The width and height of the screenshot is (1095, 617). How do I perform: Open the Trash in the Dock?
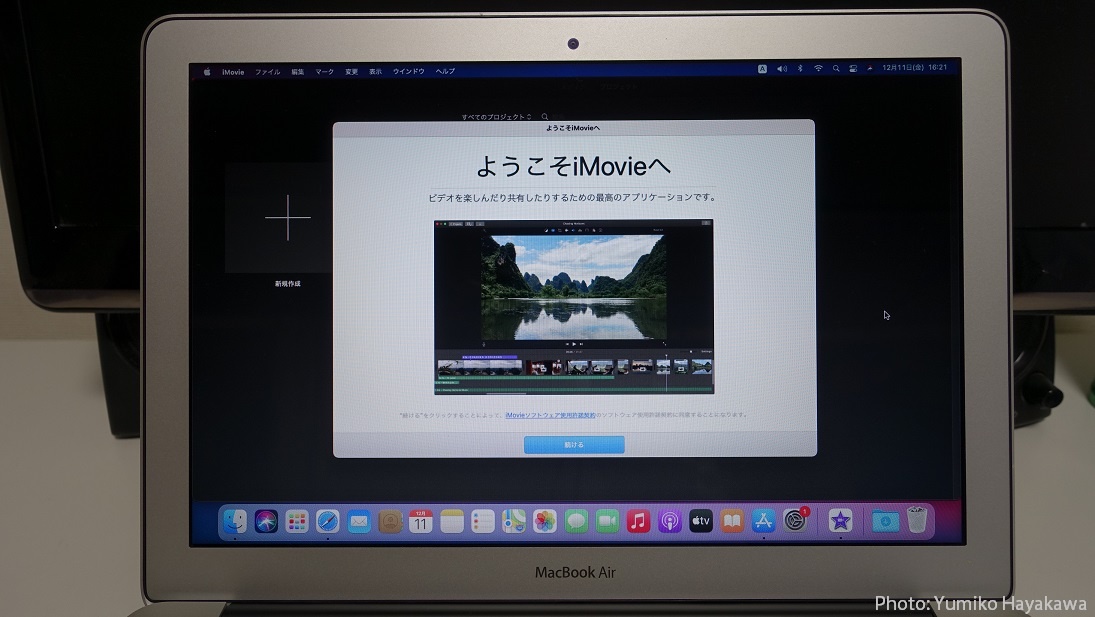pyautogui.click(x=916, y=520)
